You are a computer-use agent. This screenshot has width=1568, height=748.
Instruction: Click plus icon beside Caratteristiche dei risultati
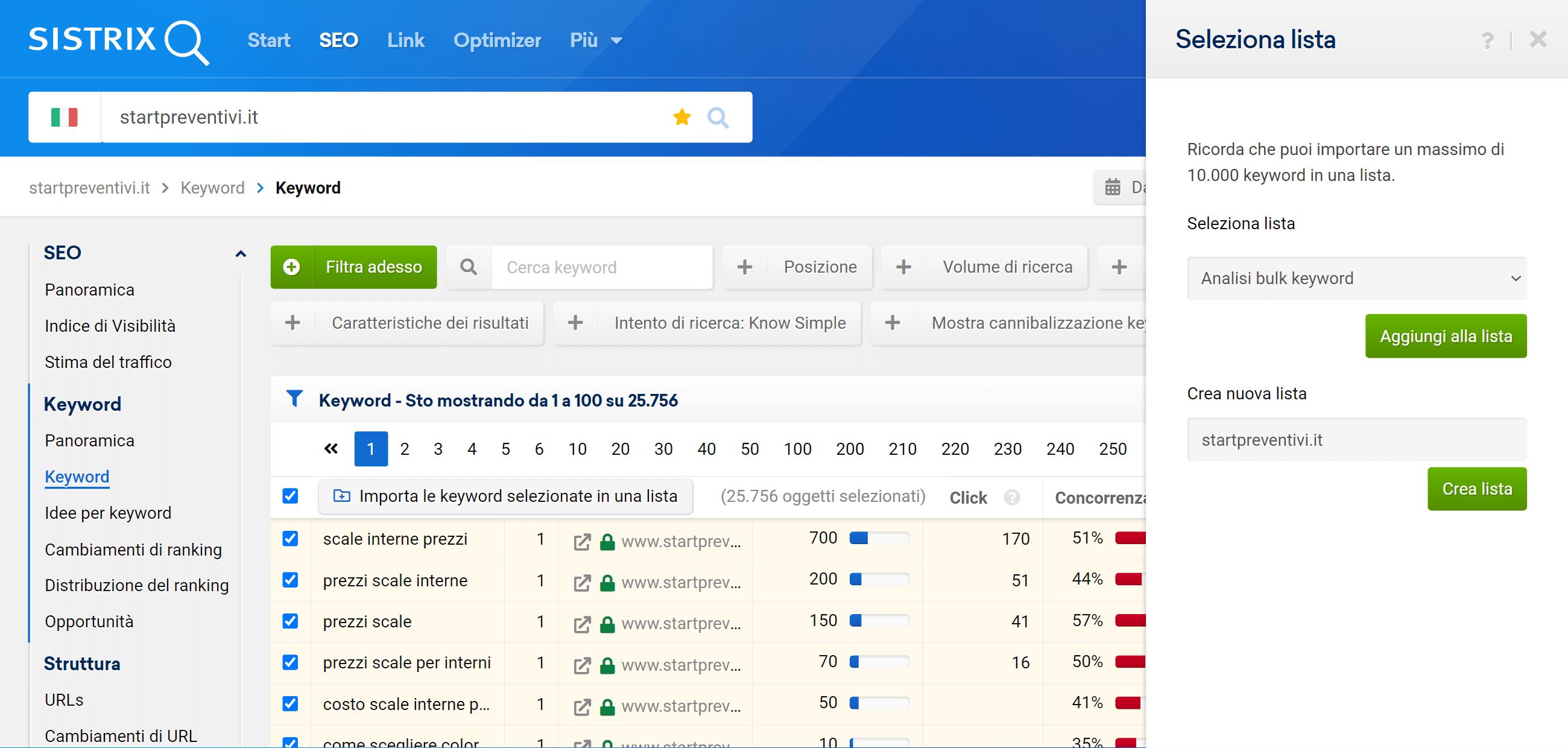292,323
